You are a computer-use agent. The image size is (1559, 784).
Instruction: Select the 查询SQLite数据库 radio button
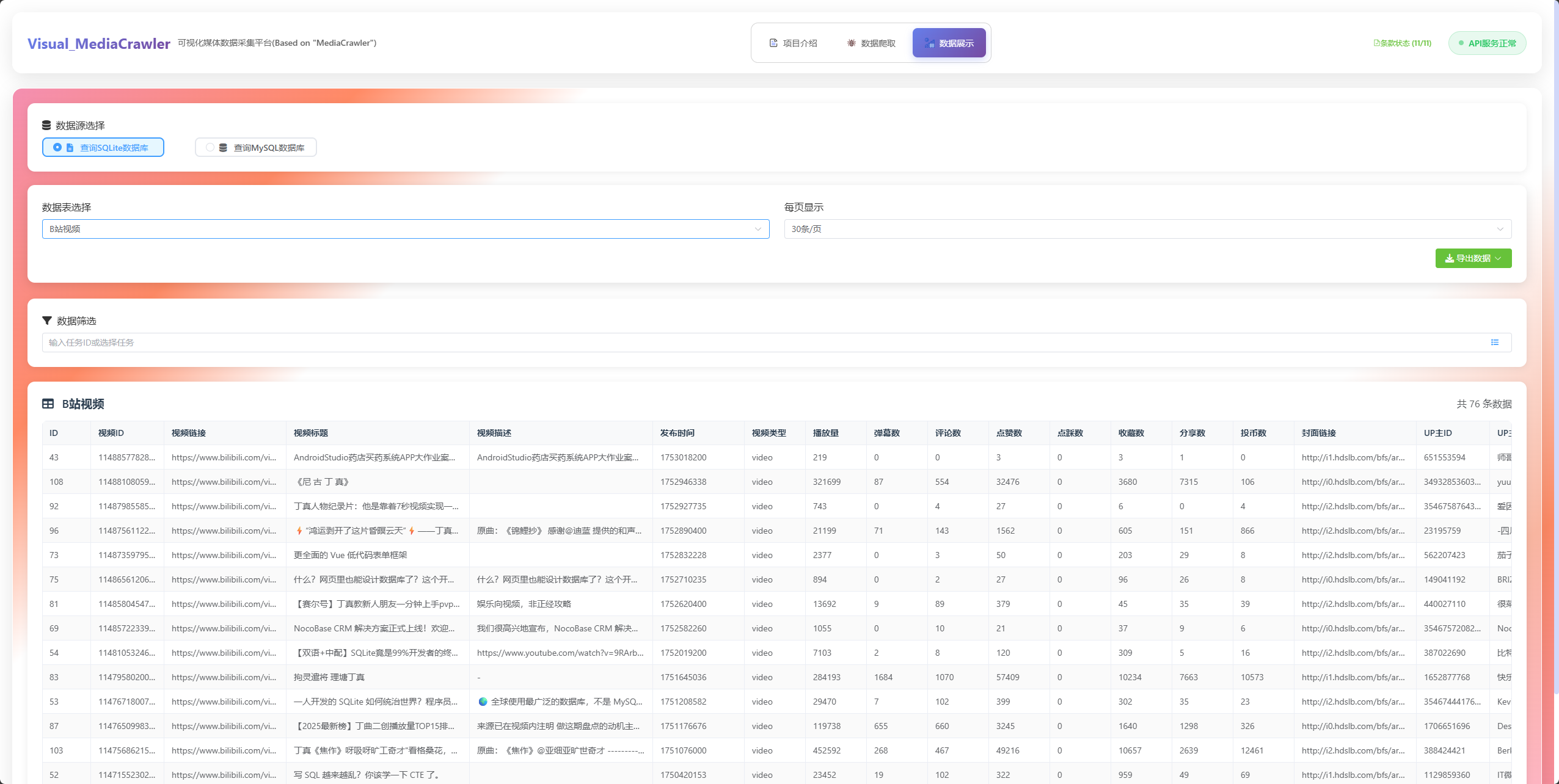click(x=57, y=147)
